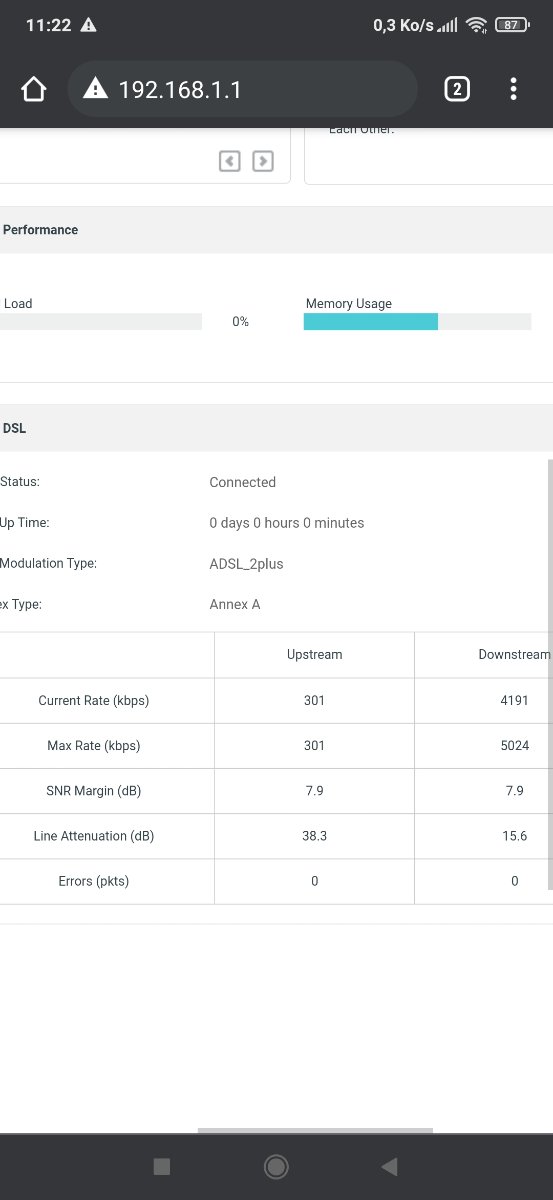This screenshot has width=553, height=1200.
Task: Open the browser home page icon
Action: pyautogui.click(x=34, y=89)
